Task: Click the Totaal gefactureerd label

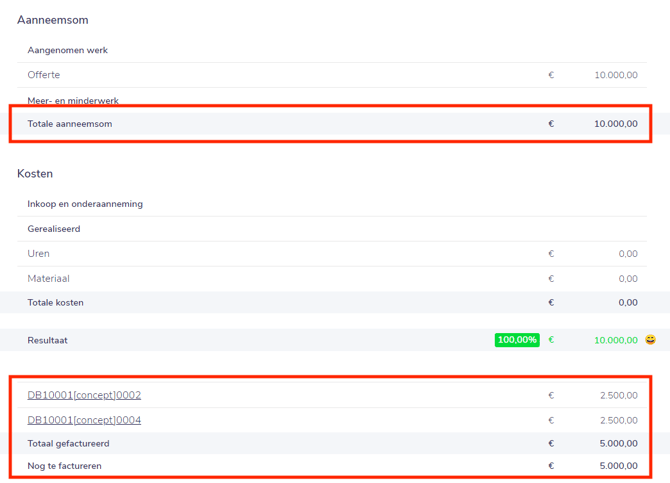Action: click(x=68, y=444)
